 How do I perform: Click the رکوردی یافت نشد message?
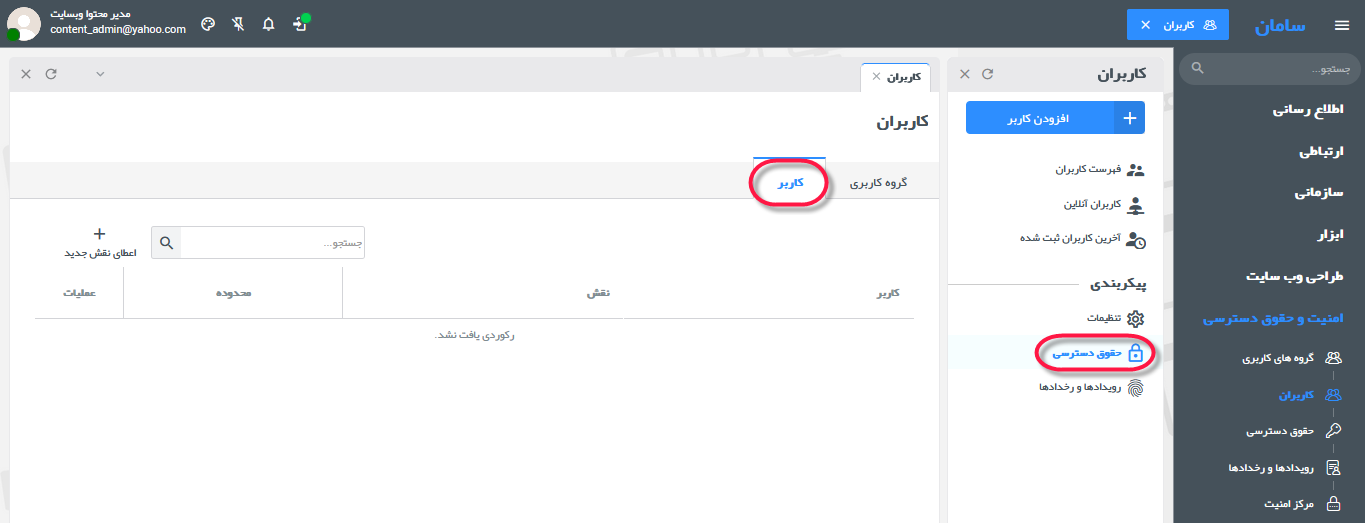475,335
